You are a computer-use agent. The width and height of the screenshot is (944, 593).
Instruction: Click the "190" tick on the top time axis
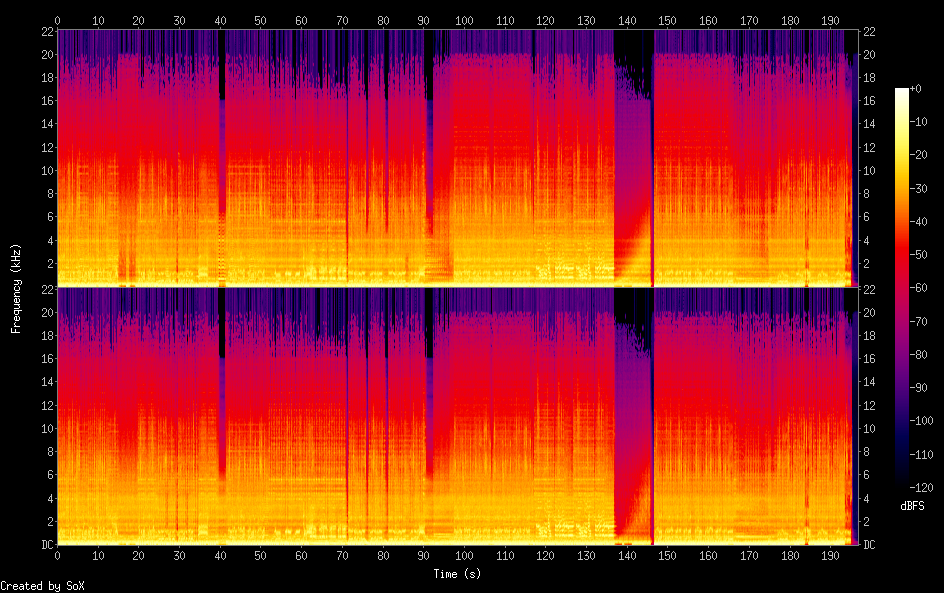831,20
